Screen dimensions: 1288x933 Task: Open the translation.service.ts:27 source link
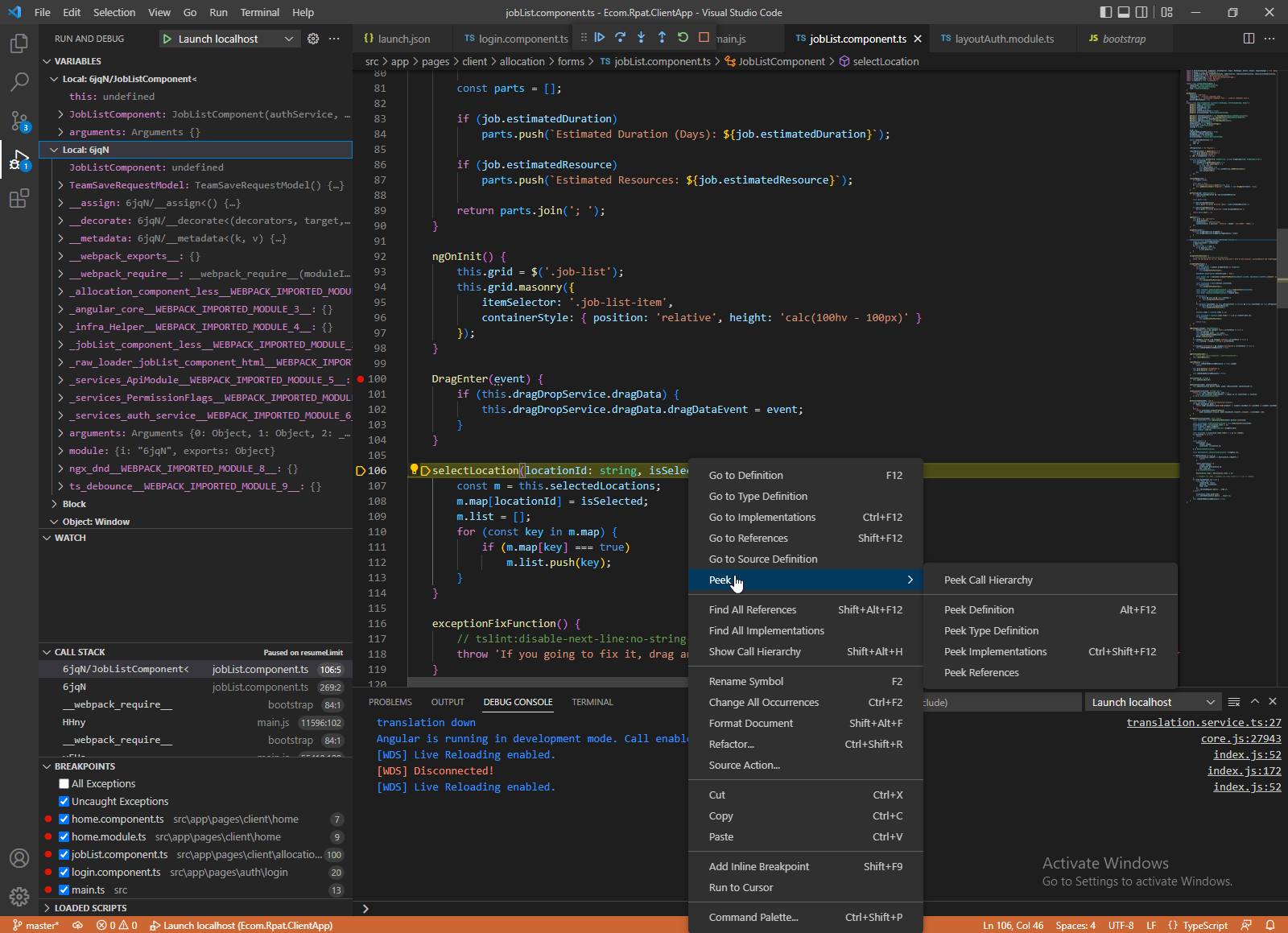pyautogui.click(x=1203, y=723)
